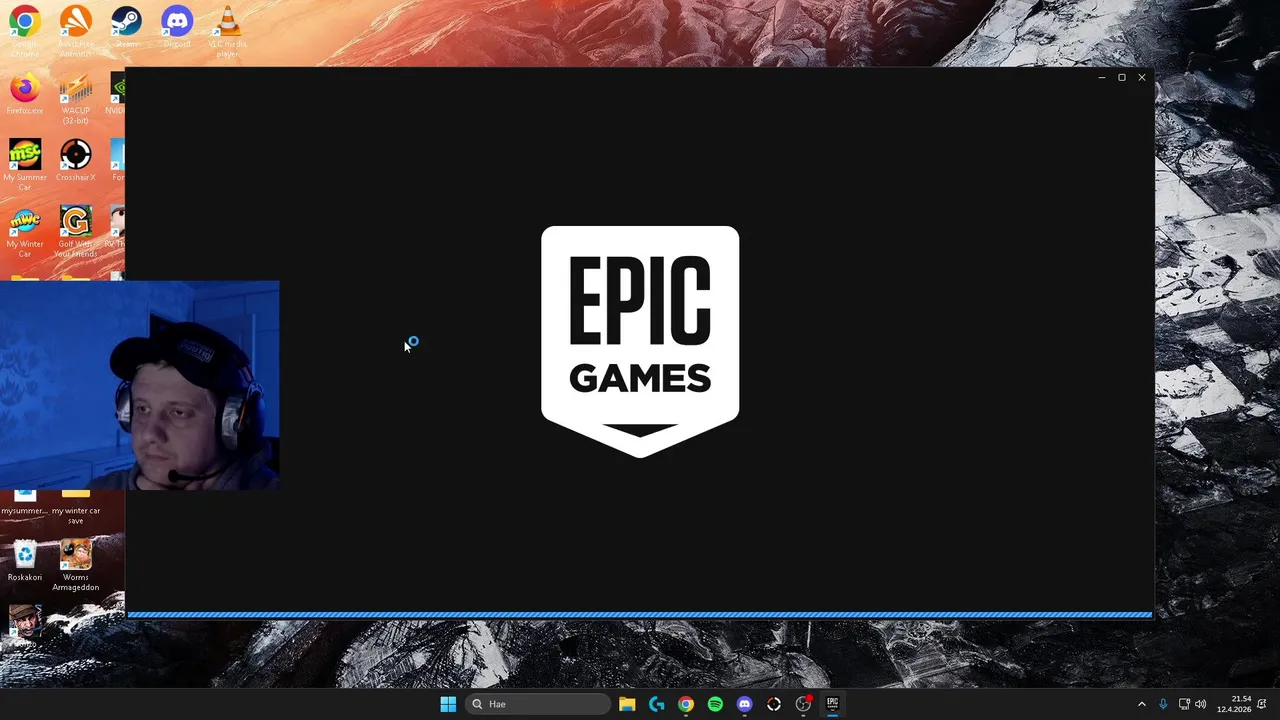This screenshot has width=1280, height=720.
Task: Open Logitech G HUB from the taskbar
Action: pyautogui.click(x=656, y=704)
